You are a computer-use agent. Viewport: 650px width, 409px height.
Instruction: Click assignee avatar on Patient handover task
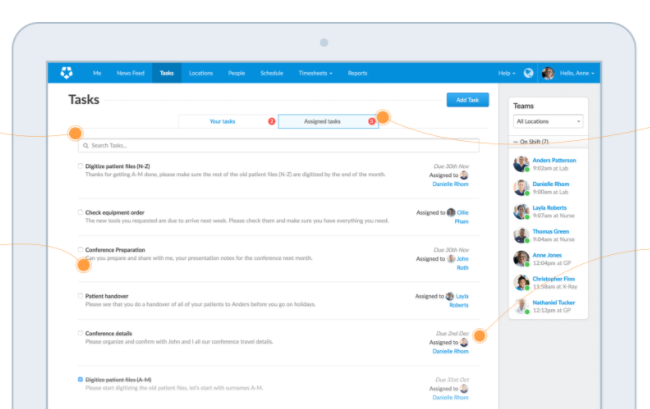coord(450,296)
